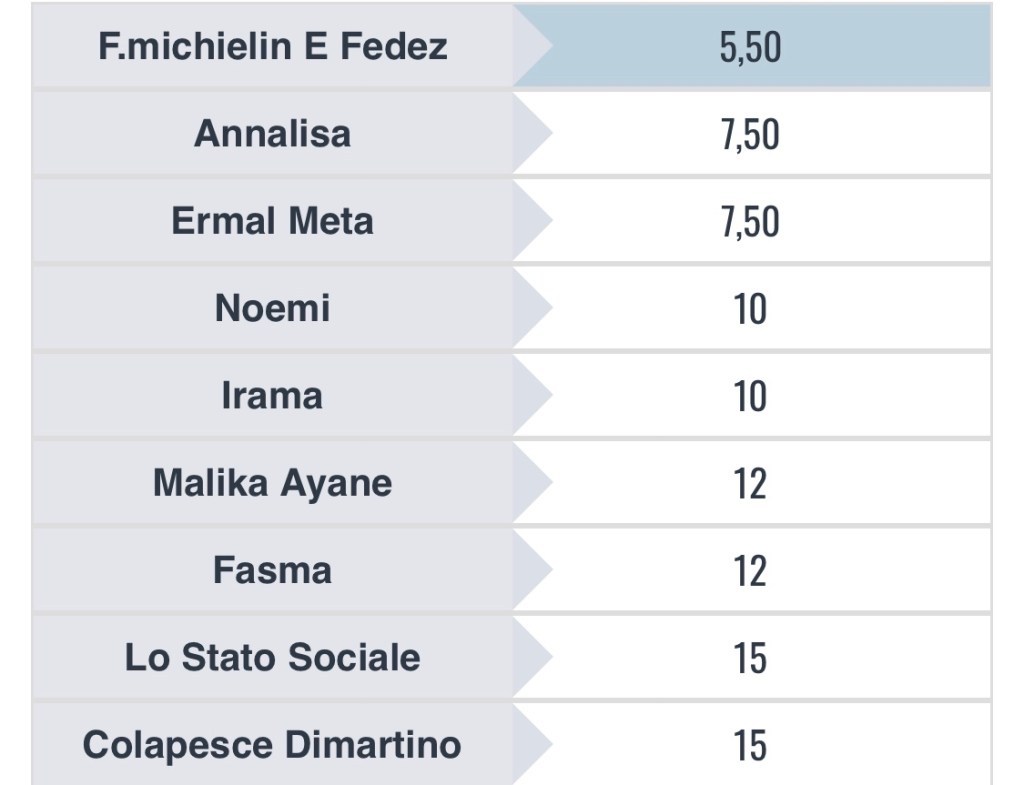Viewport: 1024px width, 785px height.
Task: Pick the 15 odds for Colapesce Dimartino
Action: coord(750,745)
